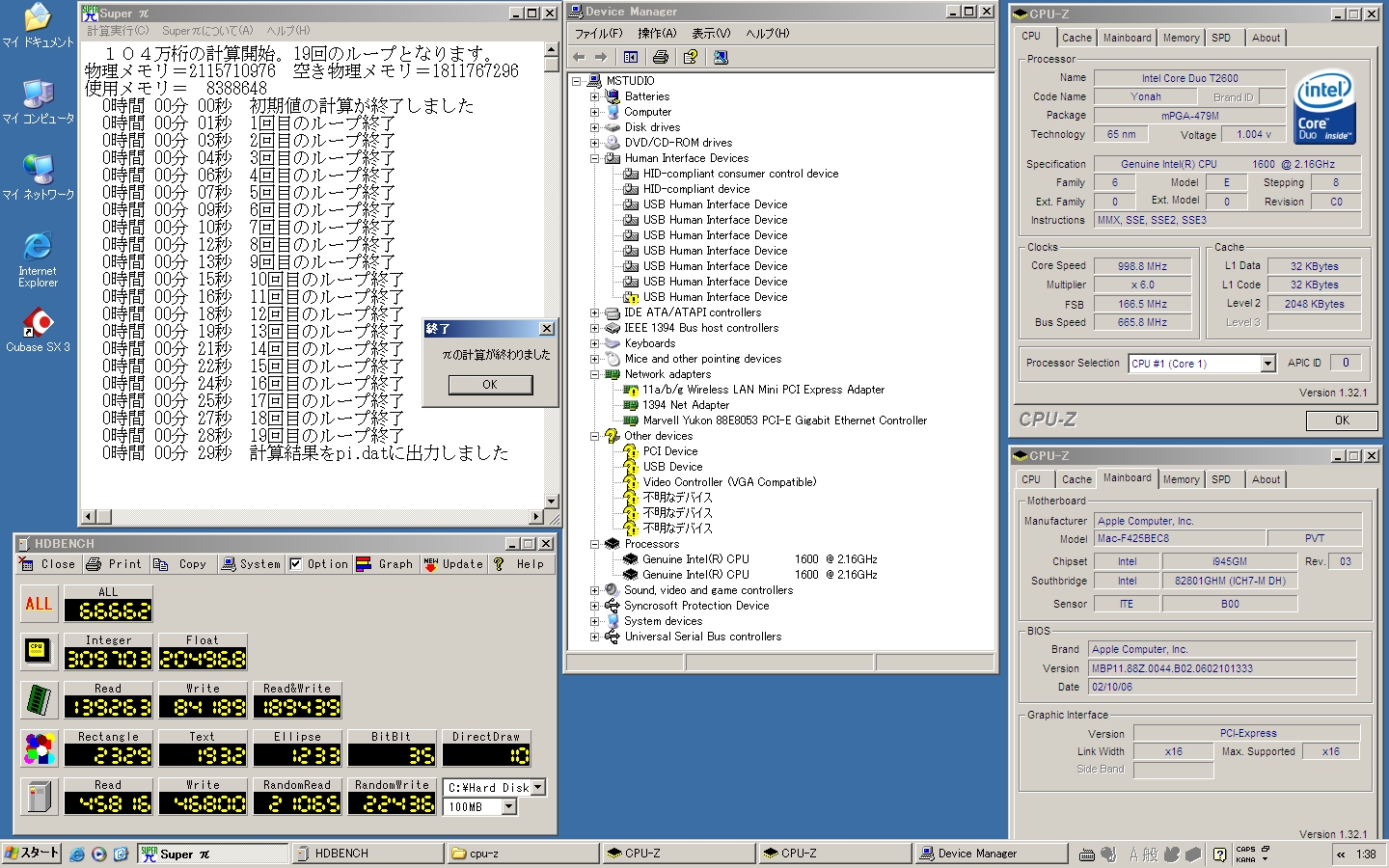Viewport: 1389px width, 868px height.
Task: Click the show/hide console tree toolbar icon
Action: 631,57
